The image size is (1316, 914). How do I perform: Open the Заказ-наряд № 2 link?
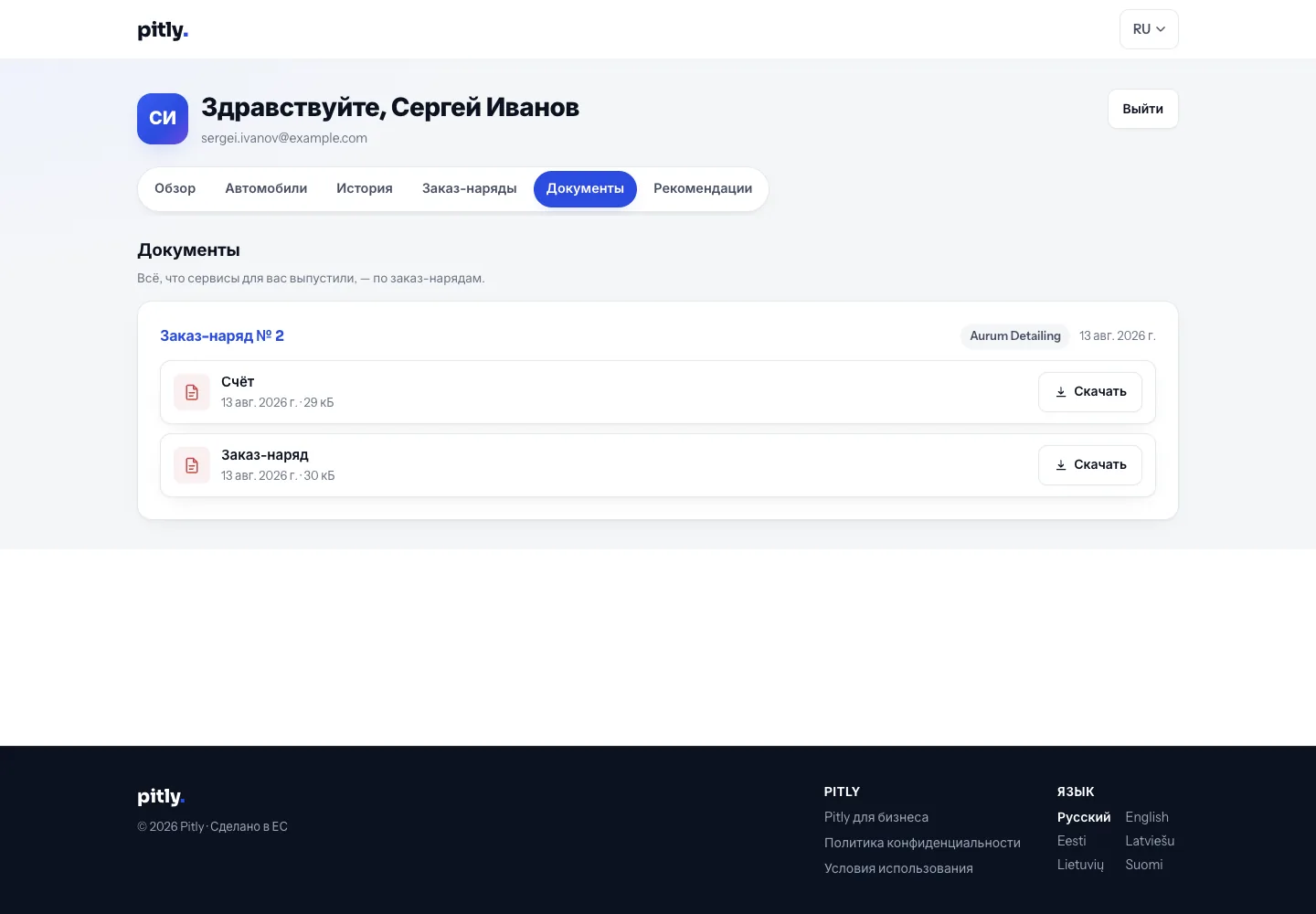(x=222, y=336)
